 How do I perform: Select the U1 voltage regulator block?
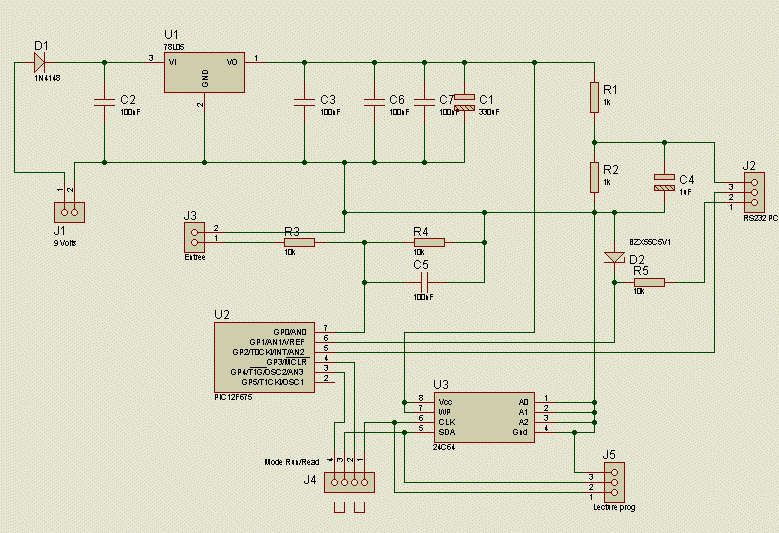pyautogui.click(x=204, y=73)
